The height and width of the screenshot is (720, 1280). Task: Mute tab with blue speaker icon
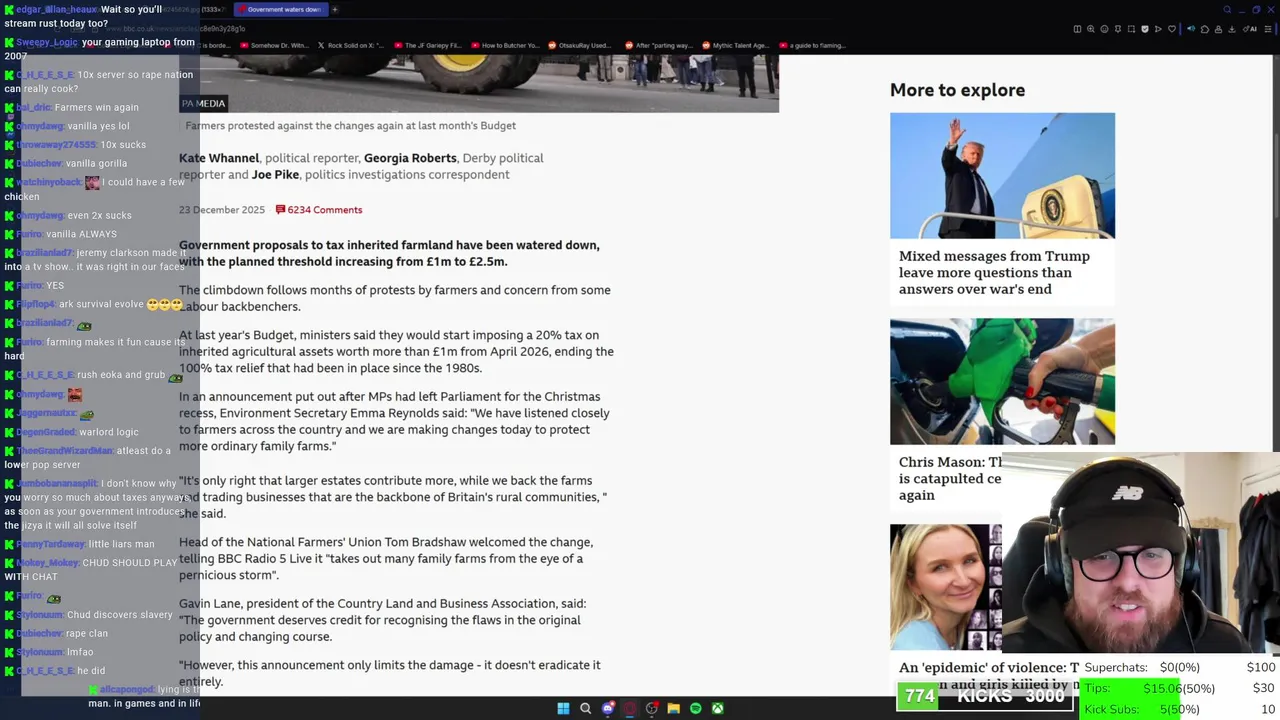1191,29
